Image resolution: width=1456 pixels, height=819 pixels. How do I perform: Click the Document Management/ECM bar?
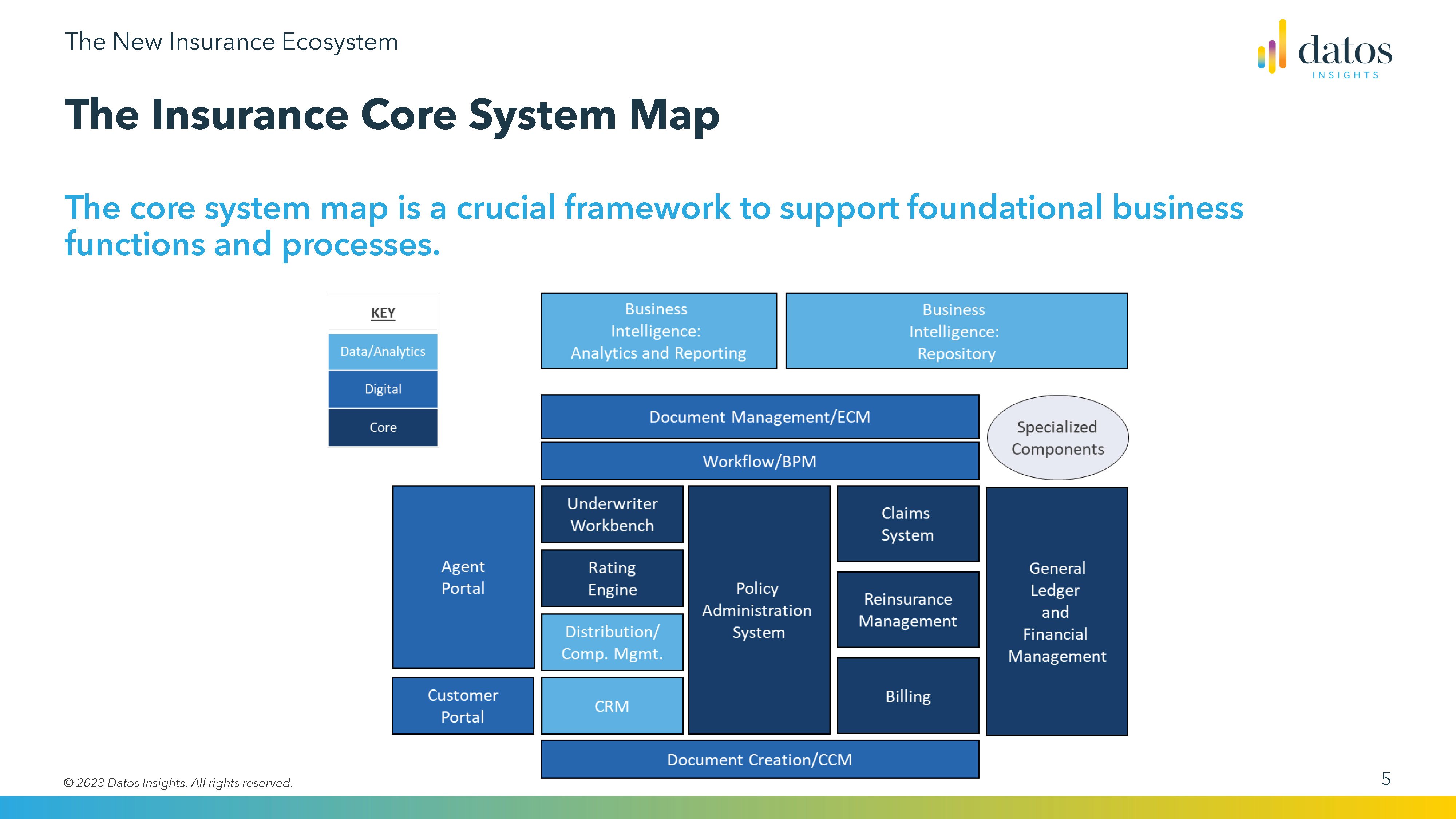pos(759,417)
